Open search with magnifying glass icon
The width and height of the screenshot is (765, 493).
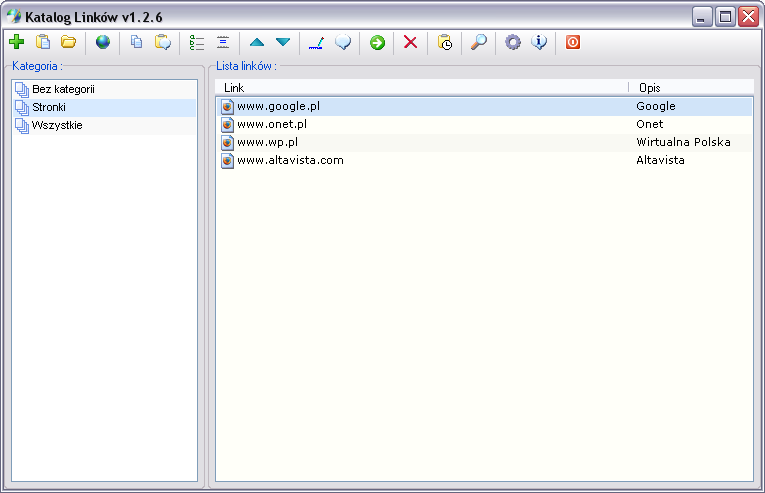(x=479, y=42)
